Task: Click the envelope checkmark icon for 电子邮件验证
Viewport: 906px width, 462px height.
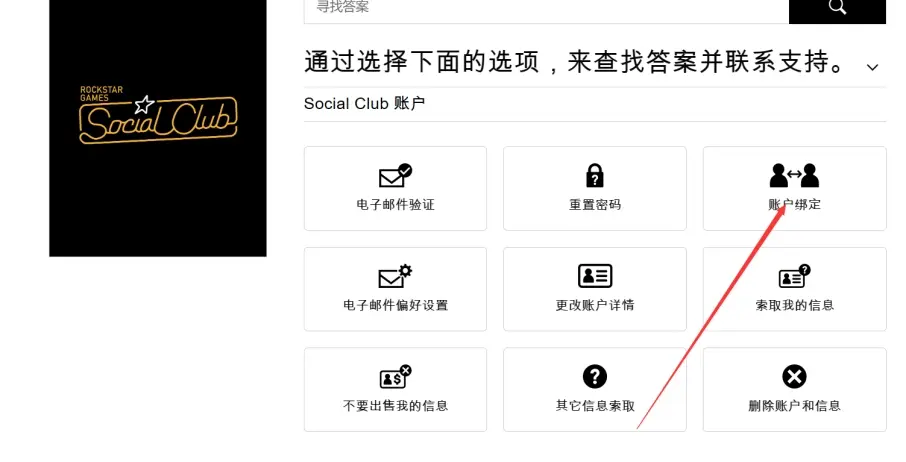Action: tap(395, 176)
